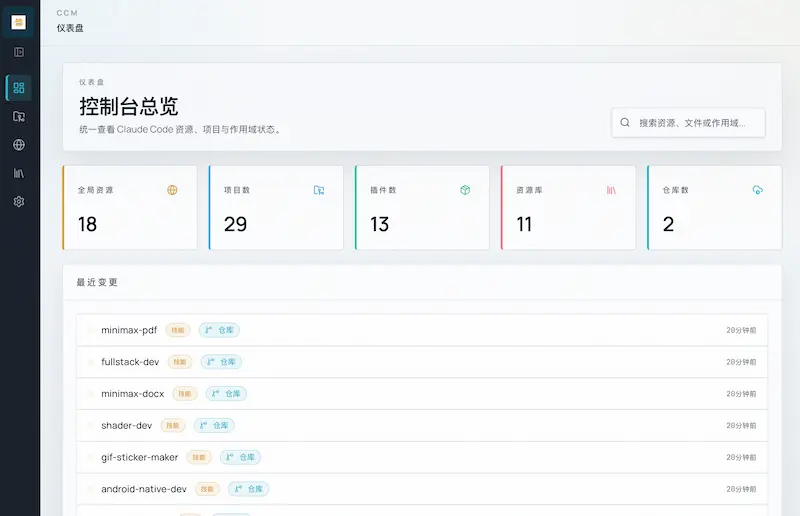The height and width of the screenshot is (516, 800).
Task: Open the dashboard grid icon in sidebar
Action: (19, 88)
